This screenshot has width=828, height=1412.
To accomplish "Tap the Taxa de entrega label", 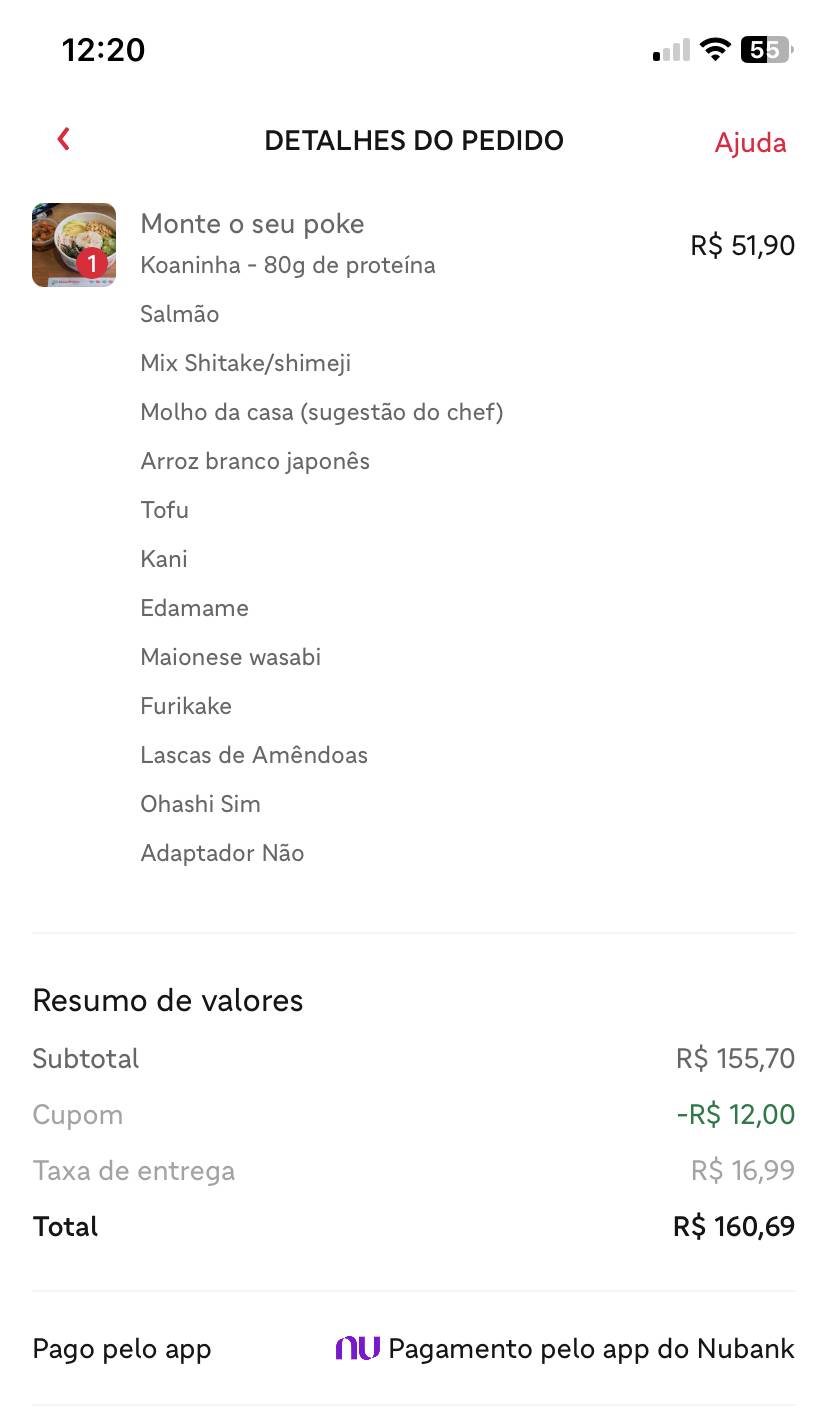I will (x=133, y=1171).
